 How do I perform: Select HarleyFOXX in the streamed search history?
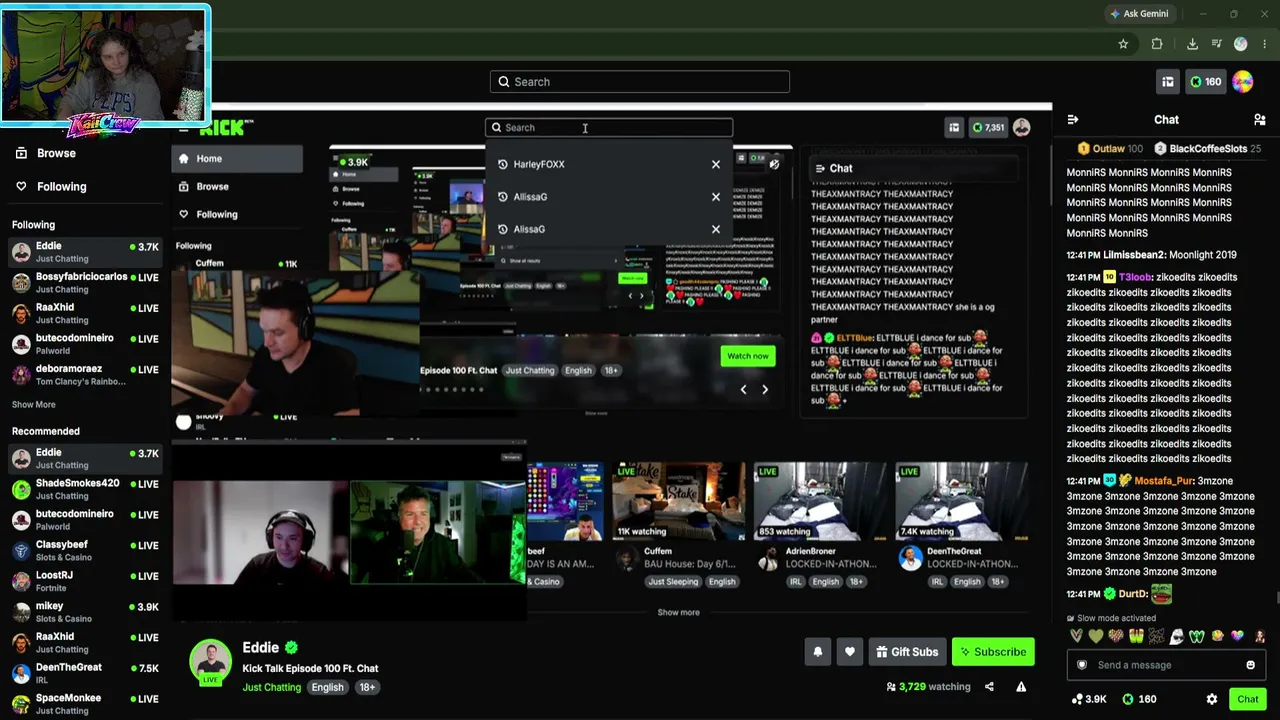click(x=538, y=164)
